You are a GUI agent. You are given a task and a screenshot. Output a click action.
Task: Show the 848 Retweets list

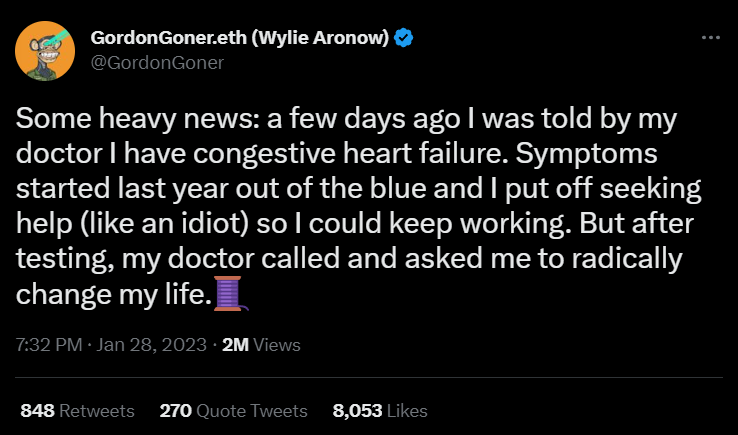pyautogui.click(x=77, y=410)
